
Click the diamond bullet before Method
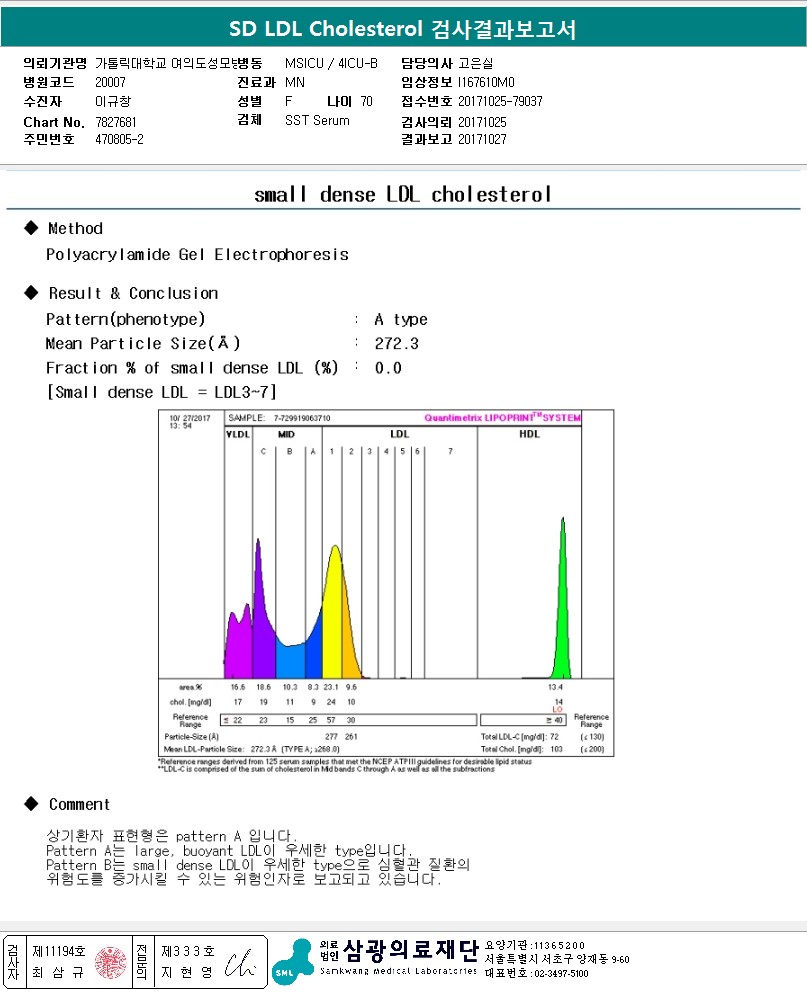click(30, 228)
